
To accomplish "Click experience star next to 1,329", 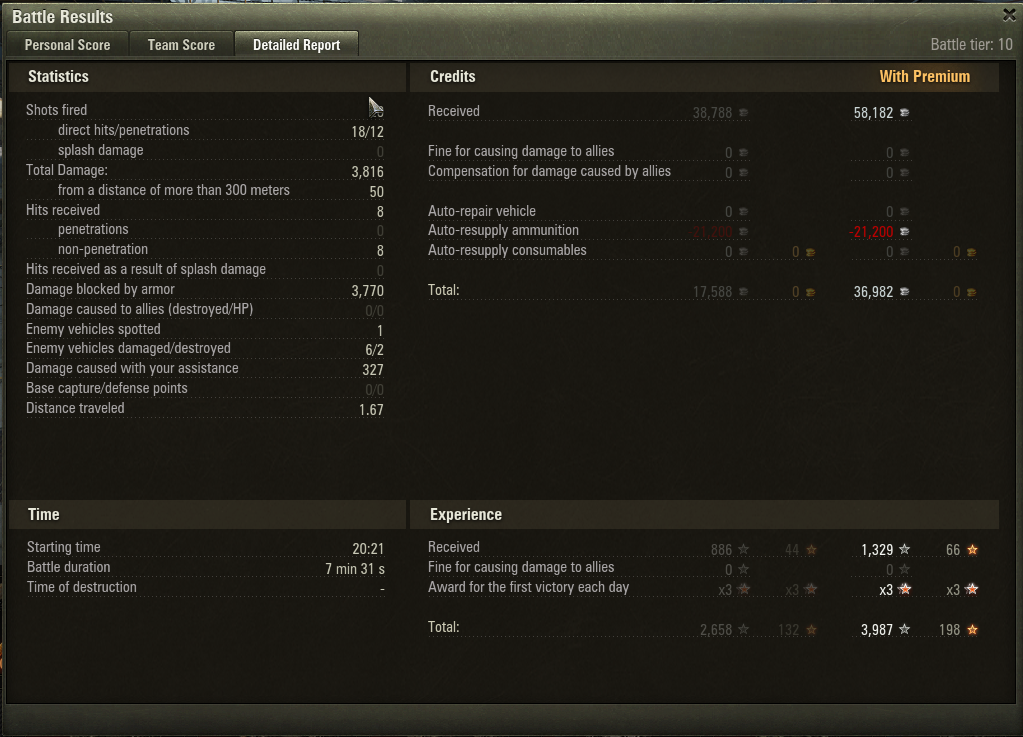I will [x=904, y=549].
